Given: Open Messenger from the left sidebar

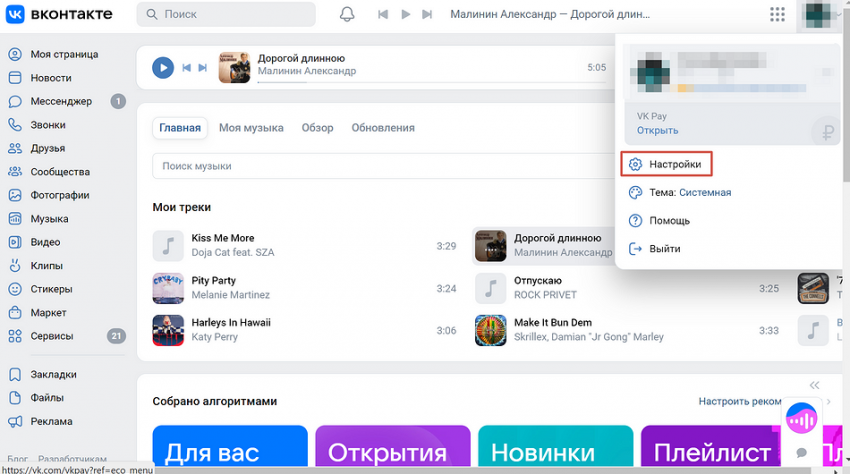Looking at the screenshot, I should [x=61, y=101].
